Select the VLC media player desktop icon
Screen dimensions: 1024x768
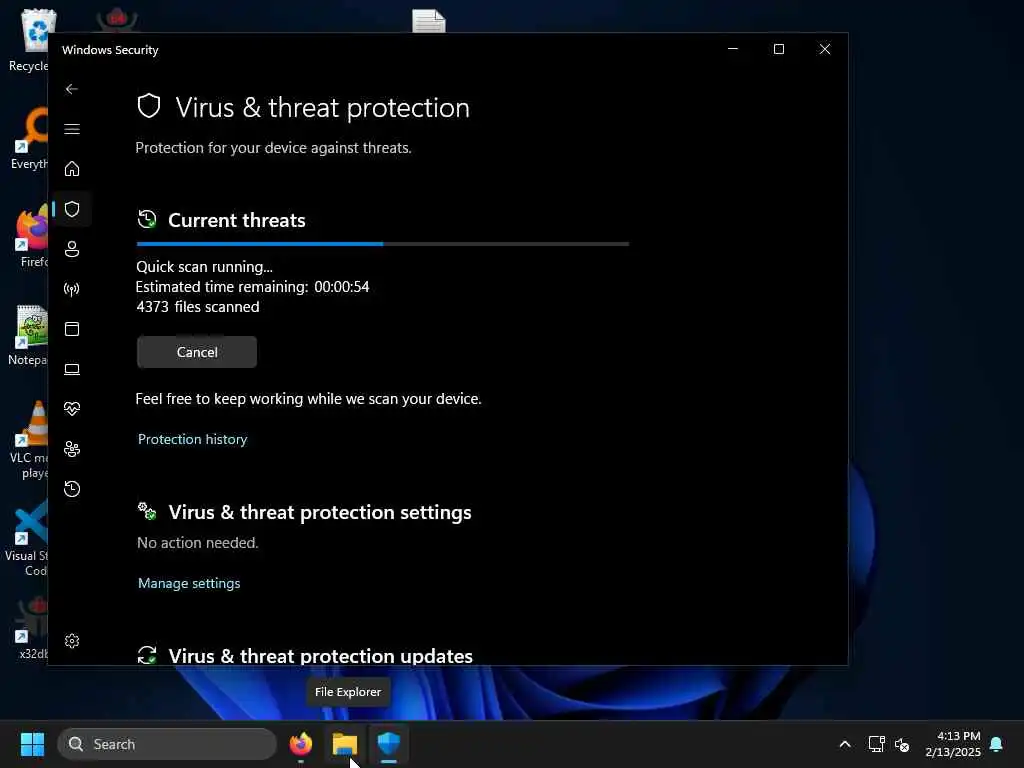pos(30,440)
